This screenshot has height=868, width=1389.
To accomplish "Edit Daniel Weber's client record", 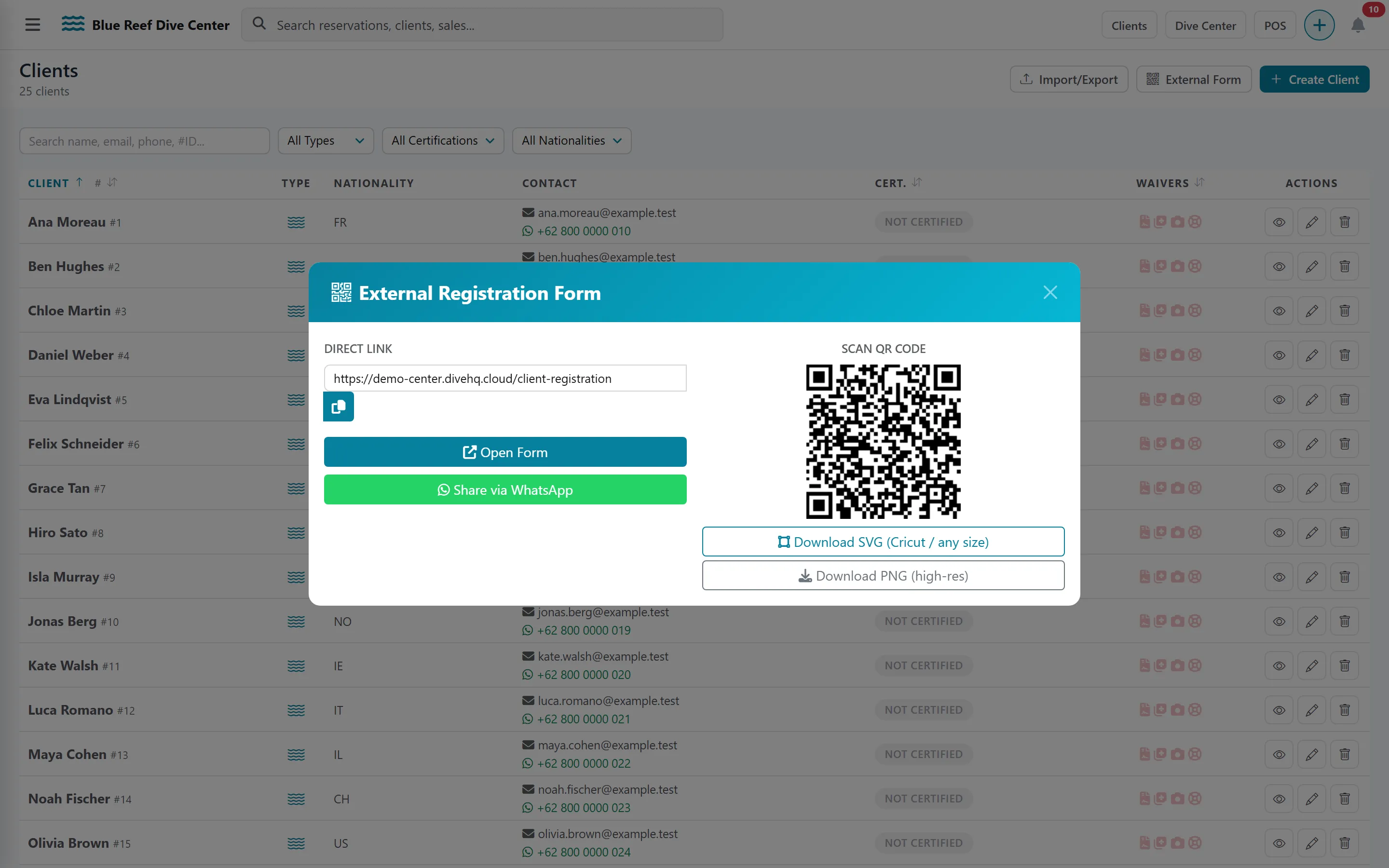I will 1311,355.
